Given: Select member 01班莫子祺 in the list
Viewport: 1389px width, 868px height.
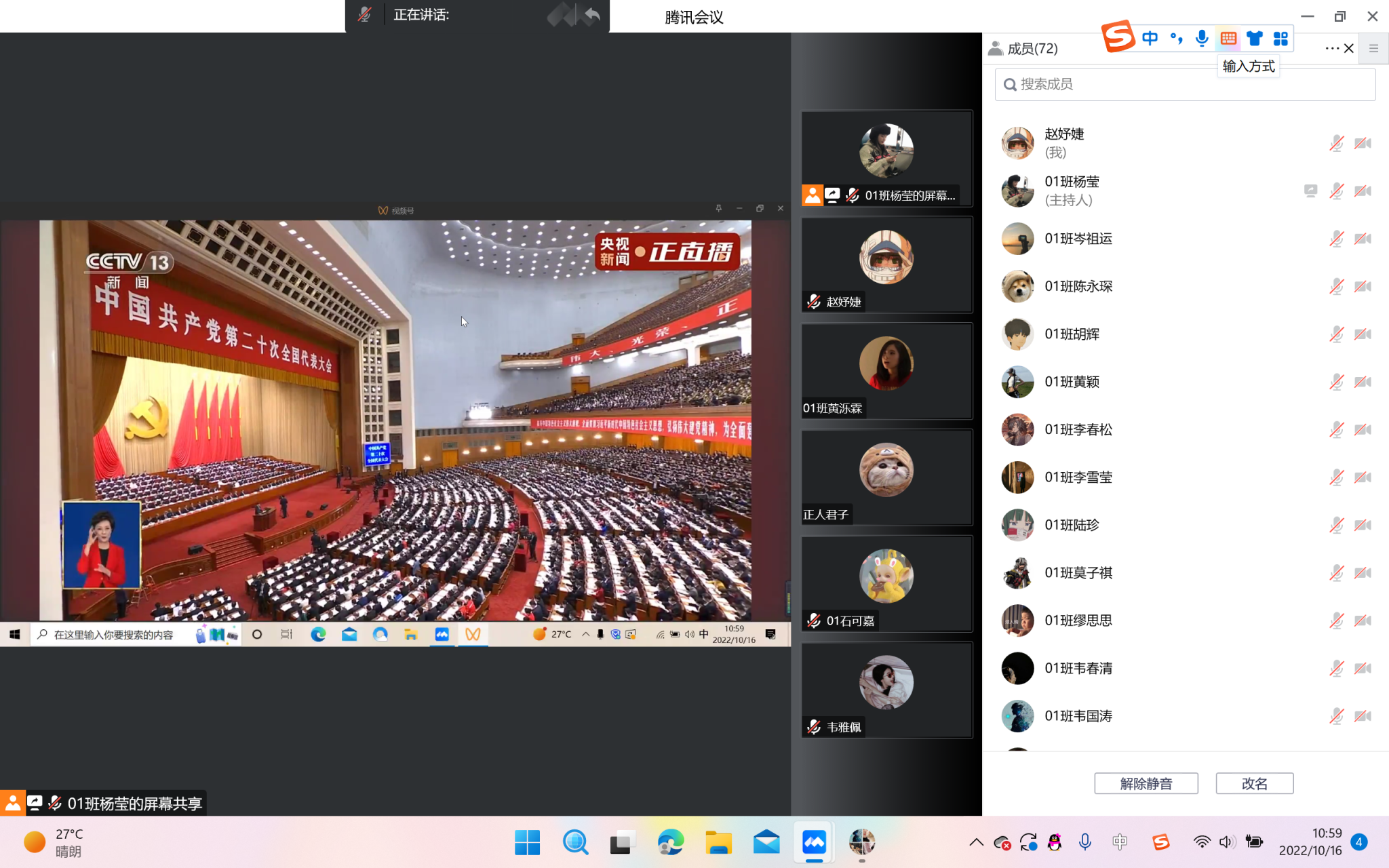Looking at the screenshot, I should tap(1185, 573).
